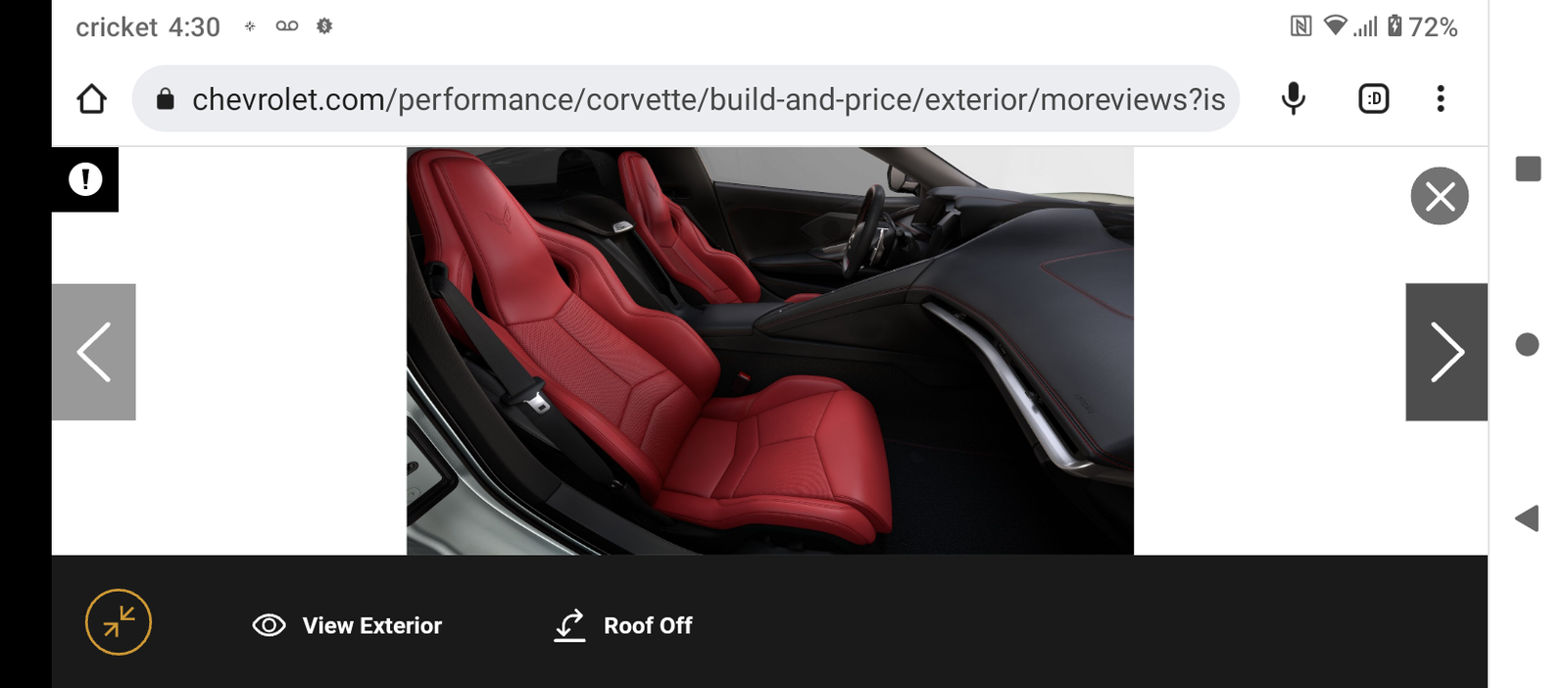The image size is (1568, 688).
Task: Collapse fullscreen with the gold circle icon
Action: click(x=119, y=621)
